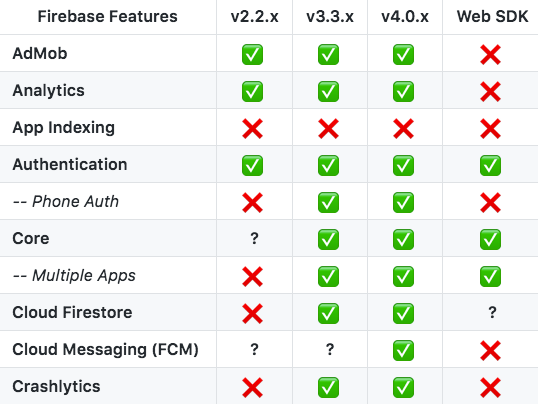This screenshot has width=538, height=404.
Task: Click the Firebase Features column header
Action: [x=107, y=16]
